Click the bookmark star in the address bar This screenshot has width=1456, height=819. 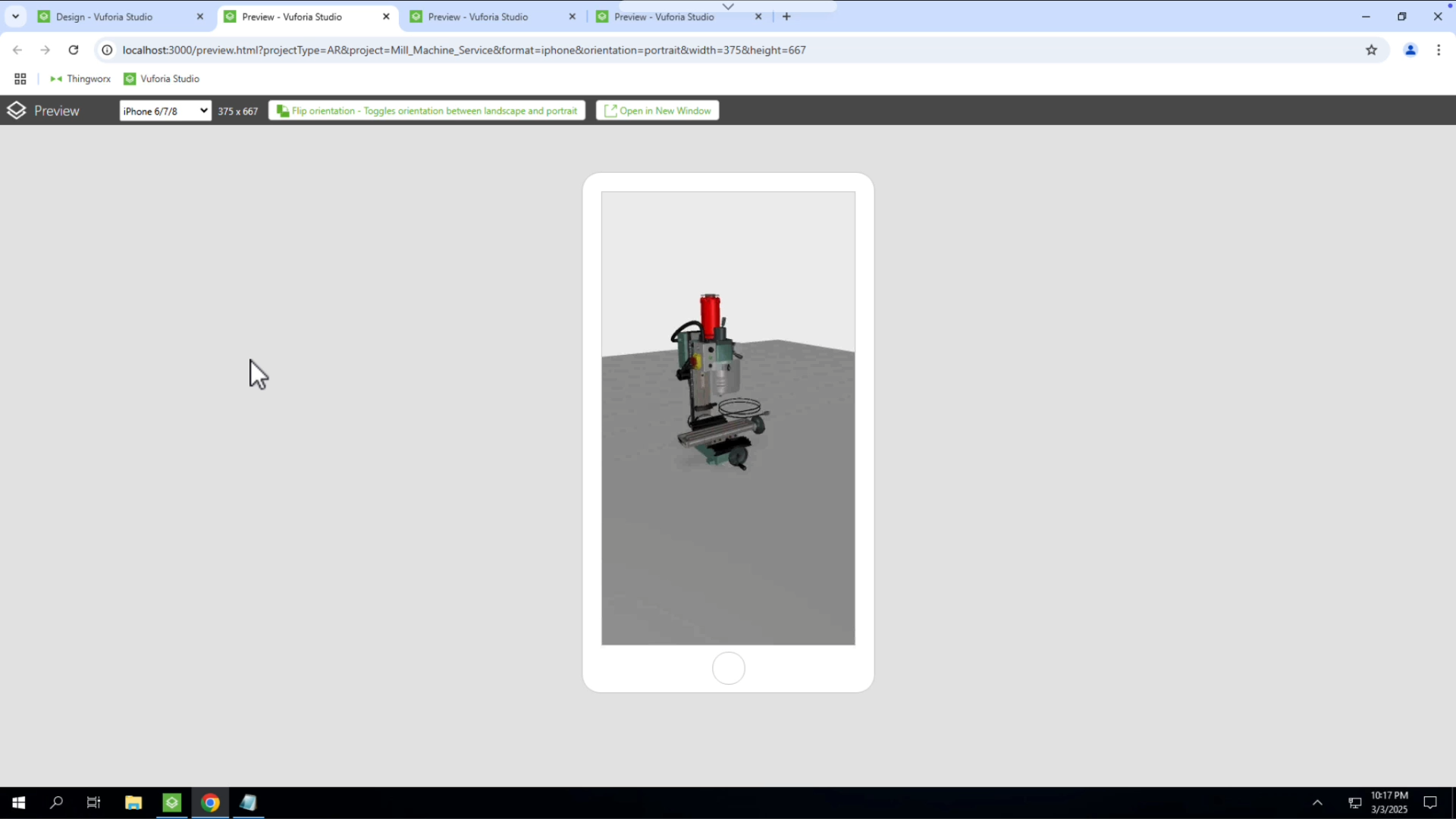click(1372, 50)
